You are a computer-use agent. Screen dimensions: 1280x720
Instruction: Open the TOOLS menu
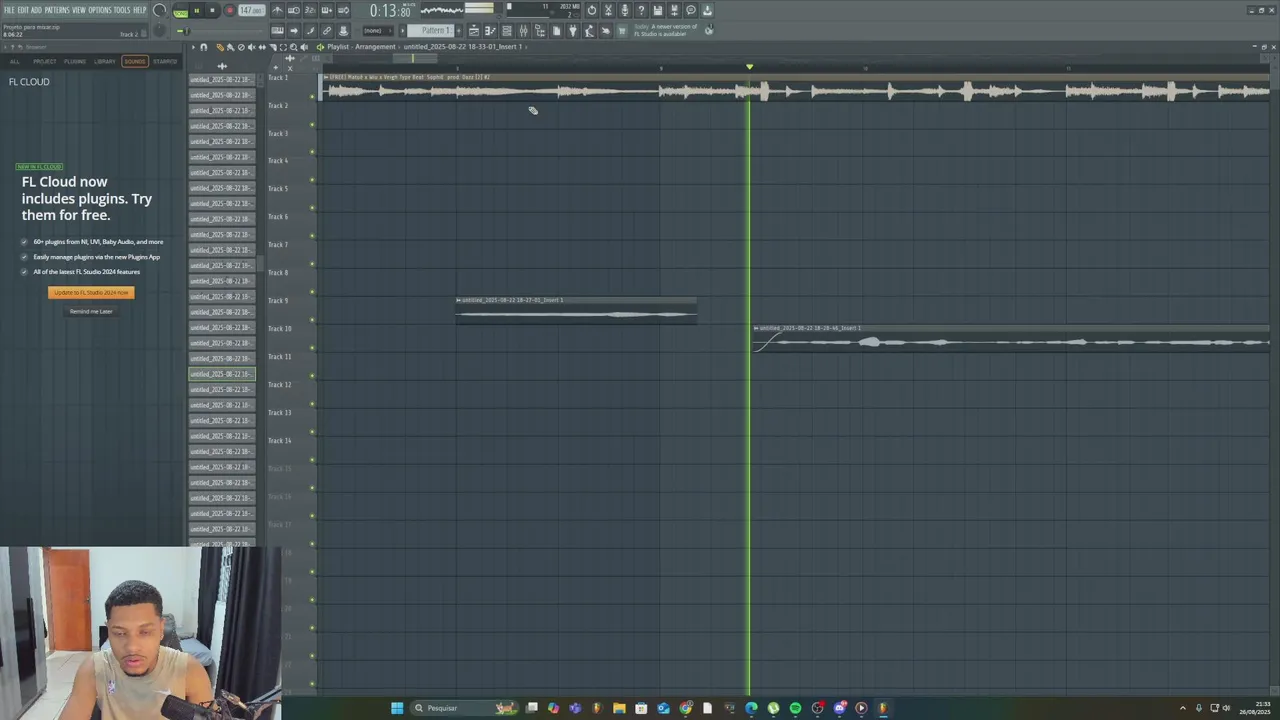(122, 10)
